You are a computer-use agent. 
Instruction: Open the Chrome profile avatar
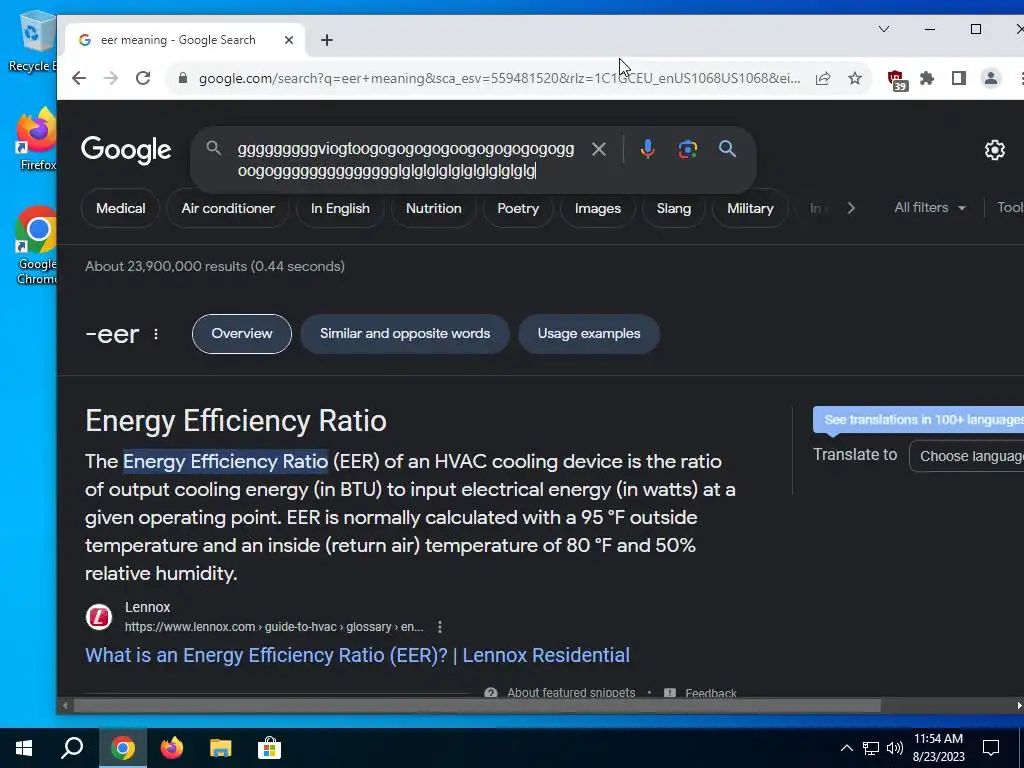pyautogui.click(x=991, y=78)
